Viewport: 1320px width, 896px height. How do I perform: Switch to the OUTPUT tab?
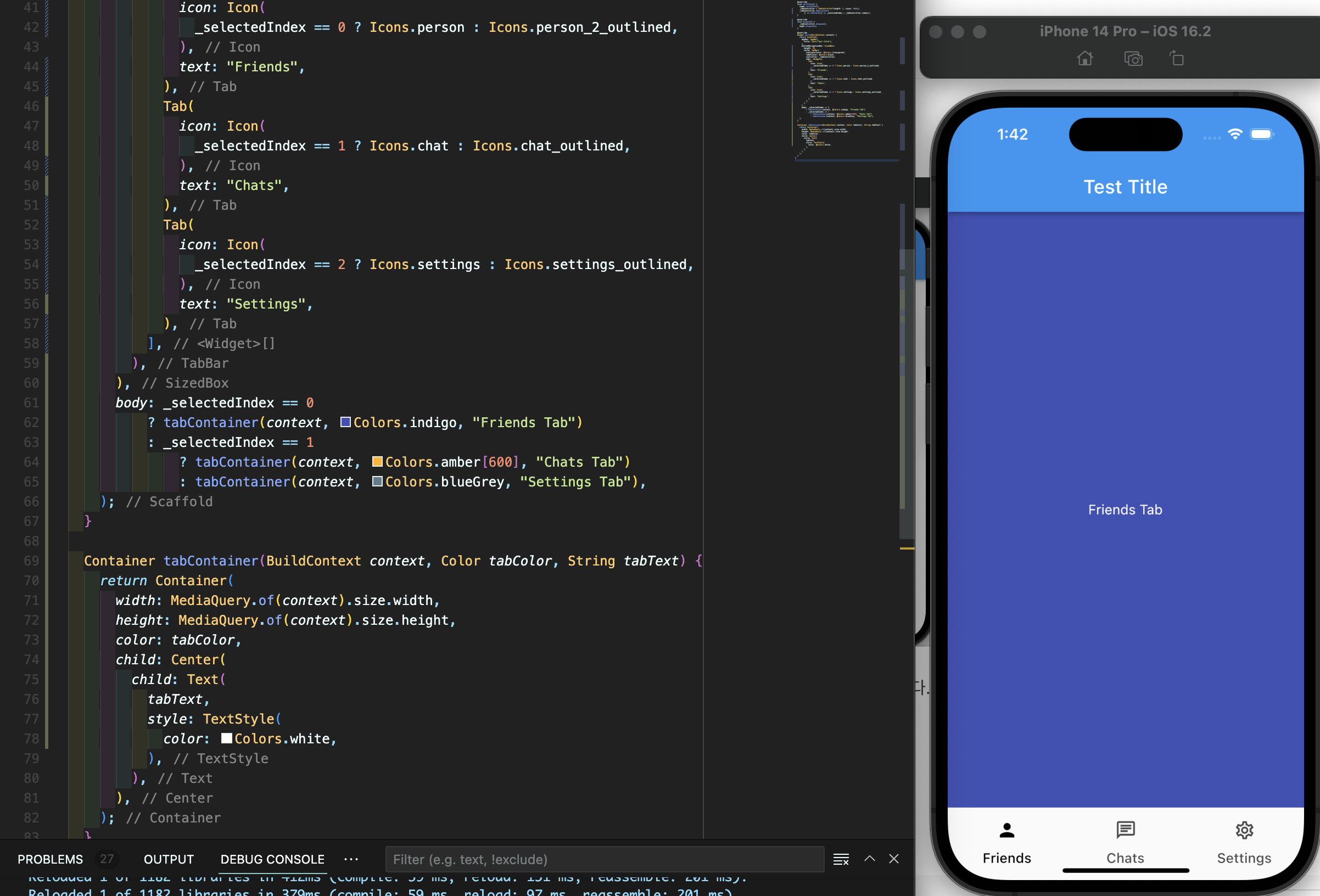coord(169,859)
